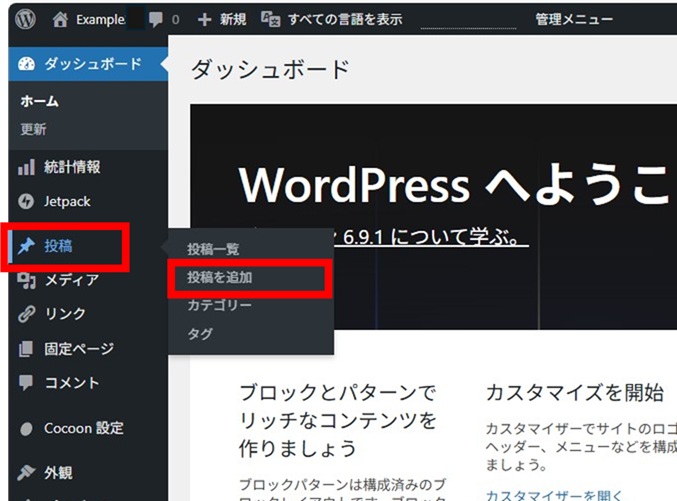Select 投稿一覧 from the flyout
The image size is (677, 501).
213,249
